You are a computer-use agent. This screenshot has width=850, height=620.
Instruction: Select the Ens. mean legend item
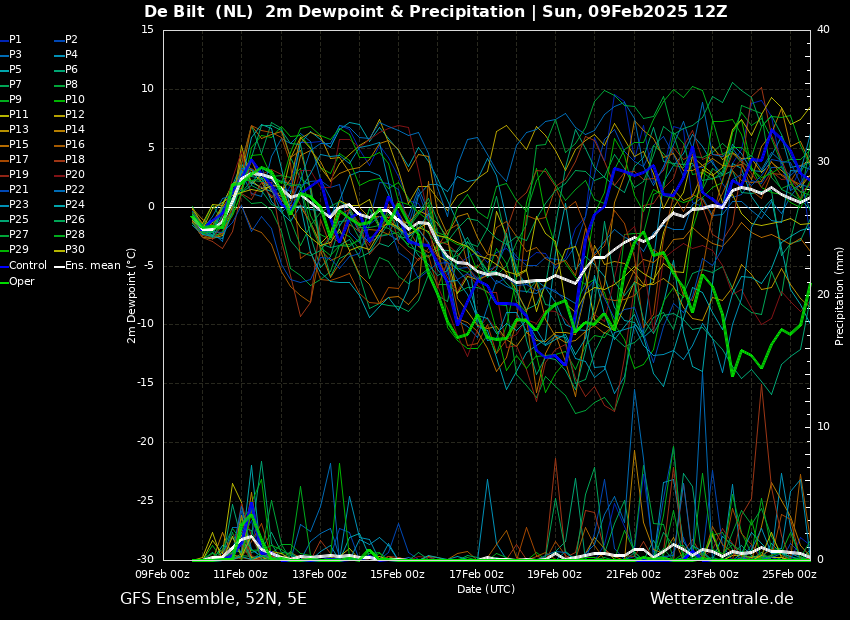(x=88, y=266)
